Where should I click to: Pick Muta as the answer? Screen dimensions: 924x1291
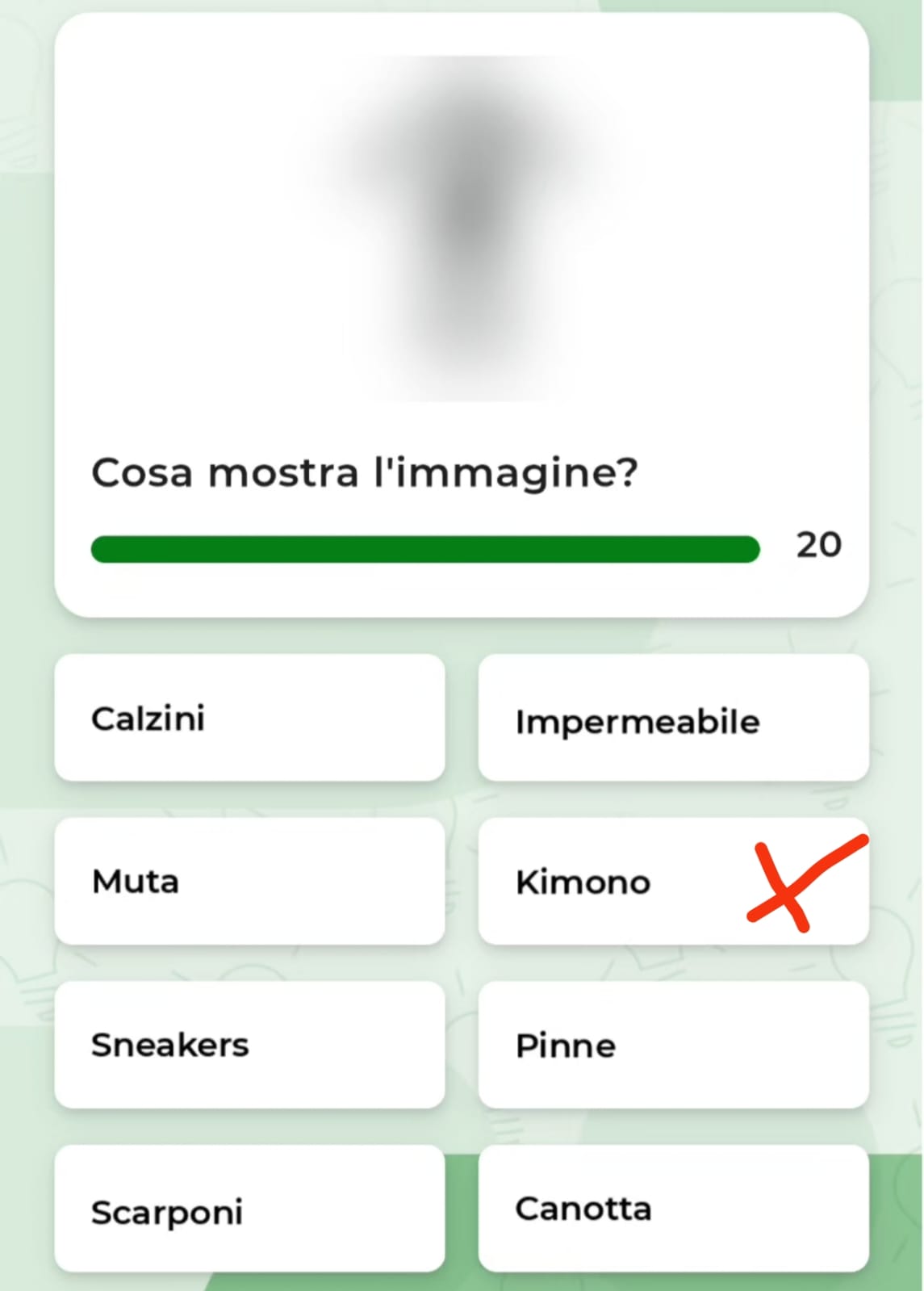tap(249, 881)
